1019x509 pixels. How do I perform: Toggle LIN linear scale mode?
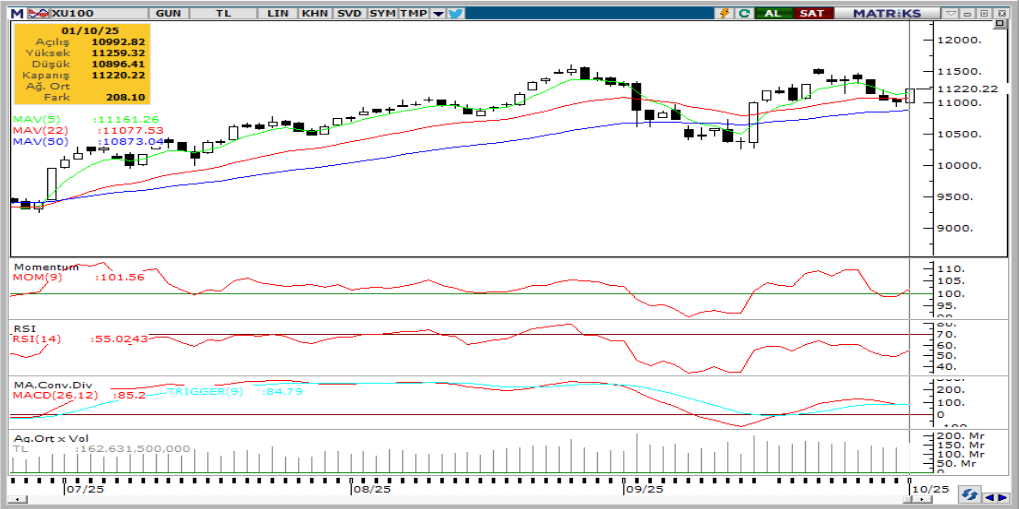pos(275,13)
